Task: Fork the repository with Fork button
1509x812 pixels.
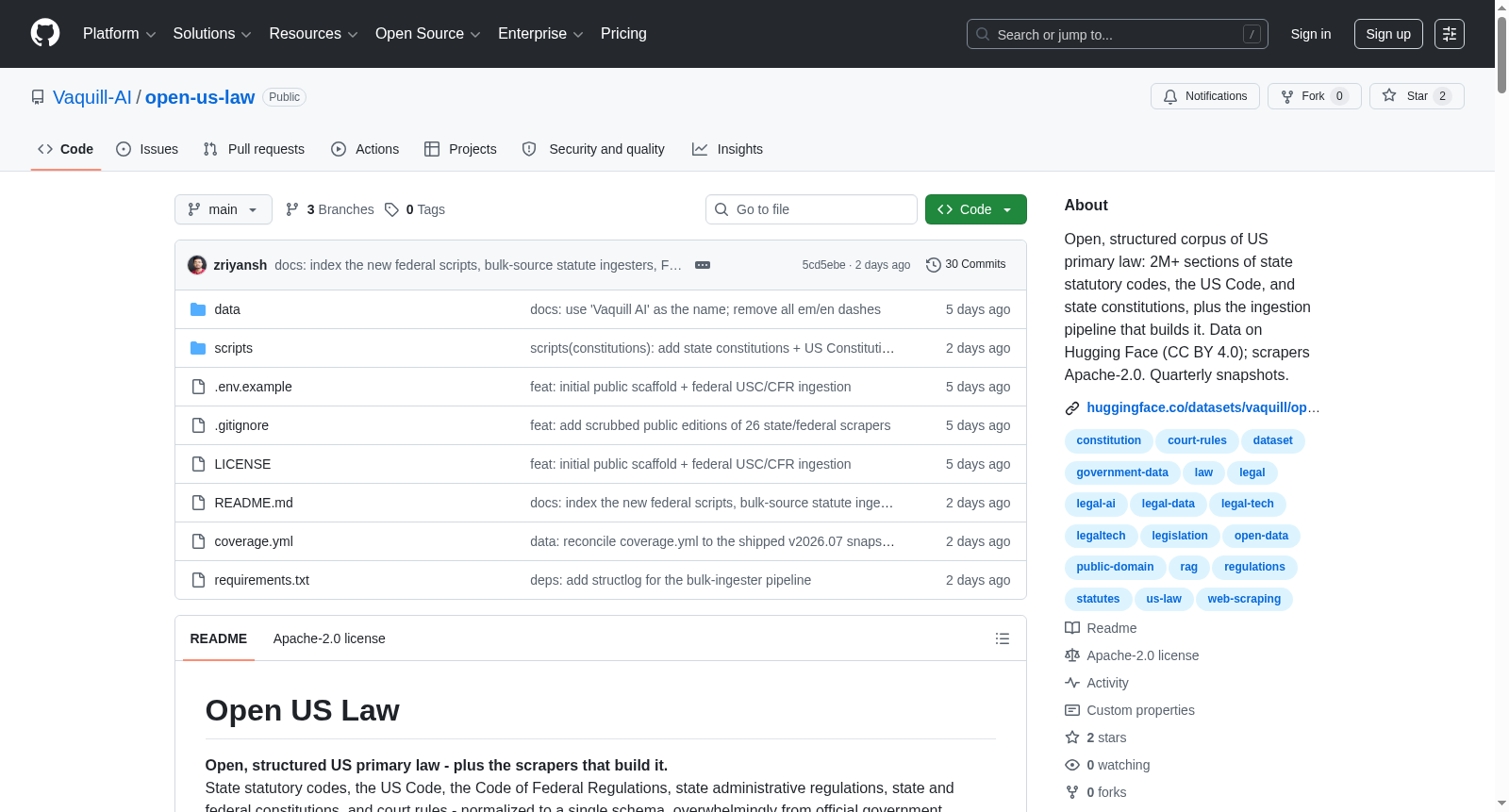Action: [x=1315, y=96]
